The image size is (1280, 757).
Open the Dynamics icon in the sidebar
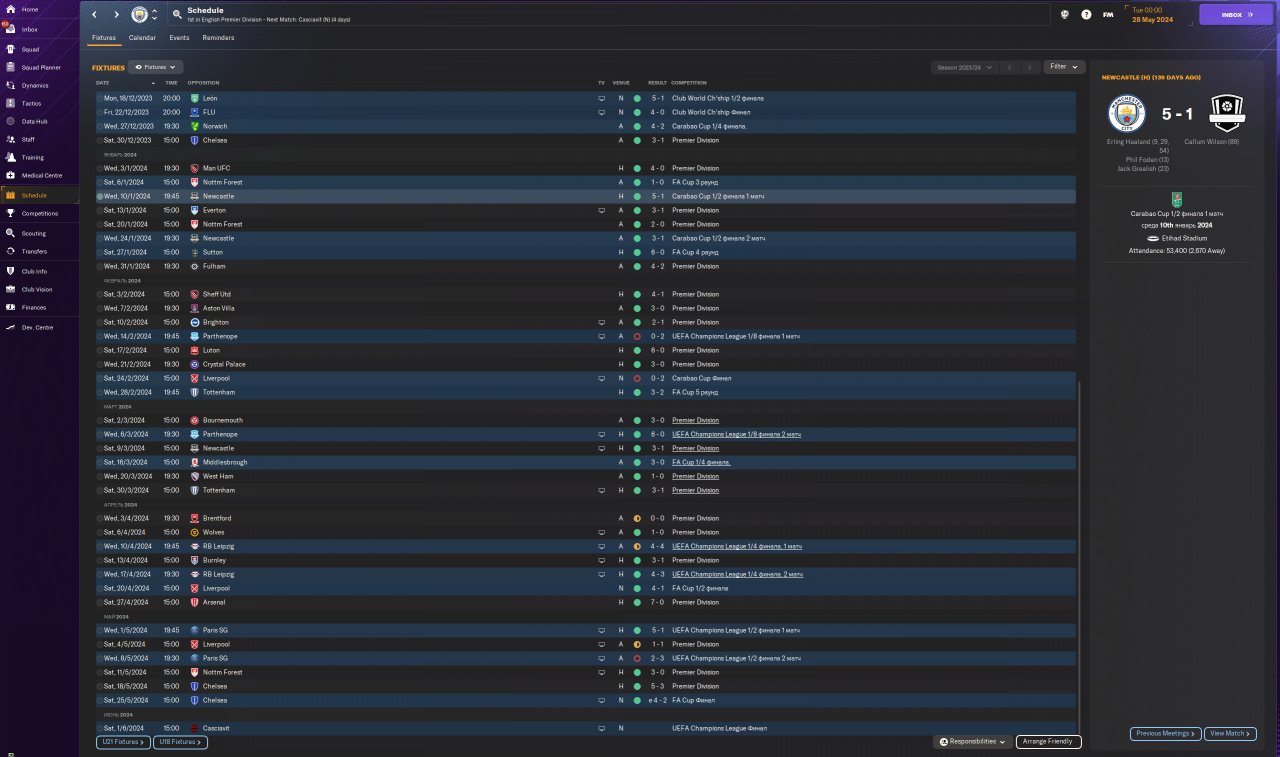click(x=11, y=85)
